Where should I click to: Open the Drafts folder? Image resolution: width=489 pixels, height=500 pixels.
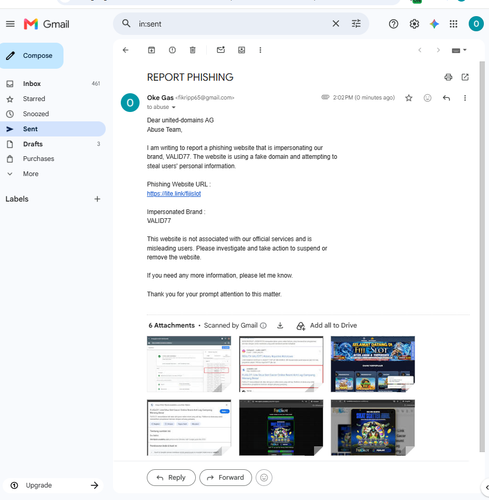tap(53, 144)
